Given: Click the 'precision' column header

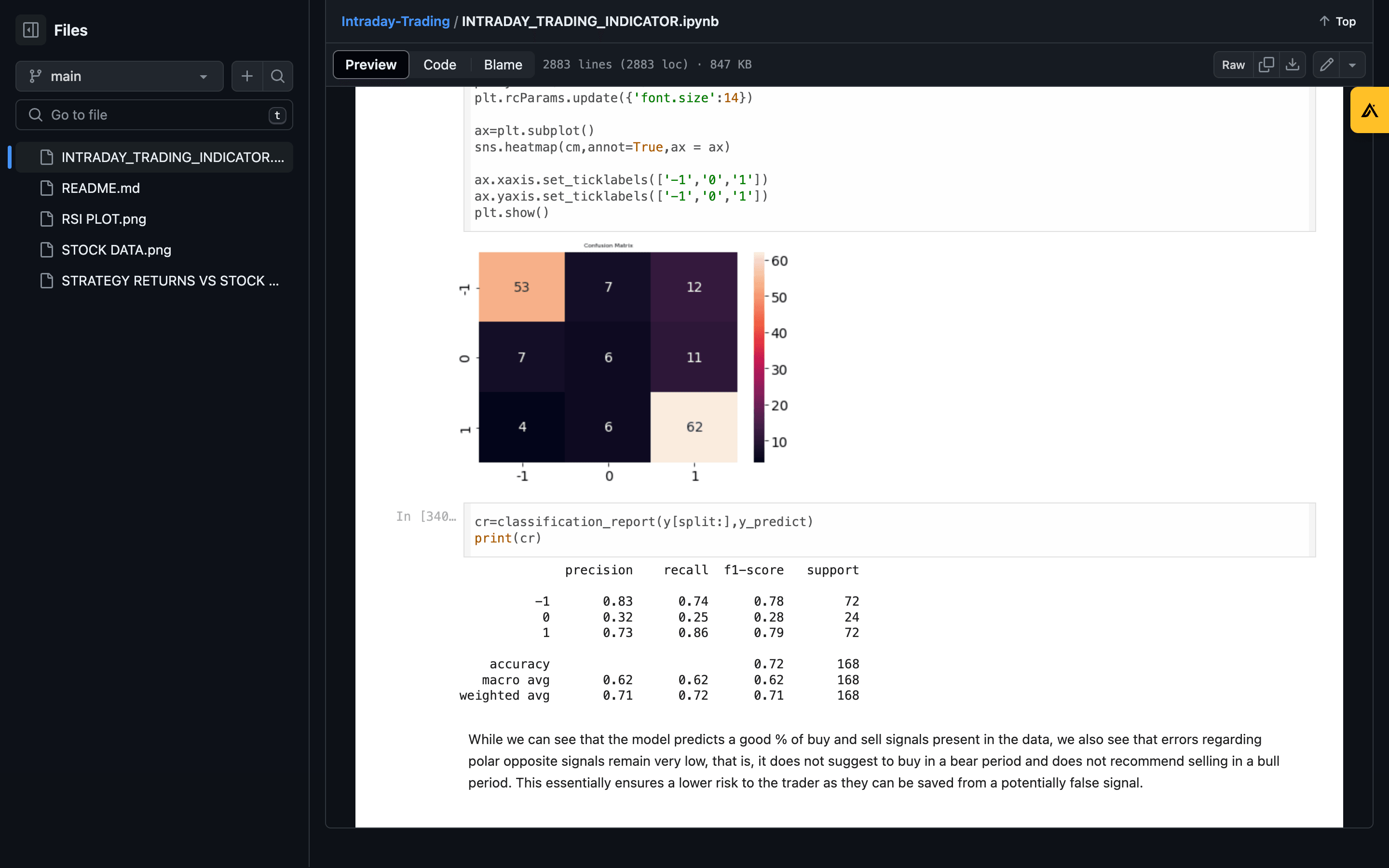Looking at the screenshot, I should pyautogui.click(x=599, y=570).
